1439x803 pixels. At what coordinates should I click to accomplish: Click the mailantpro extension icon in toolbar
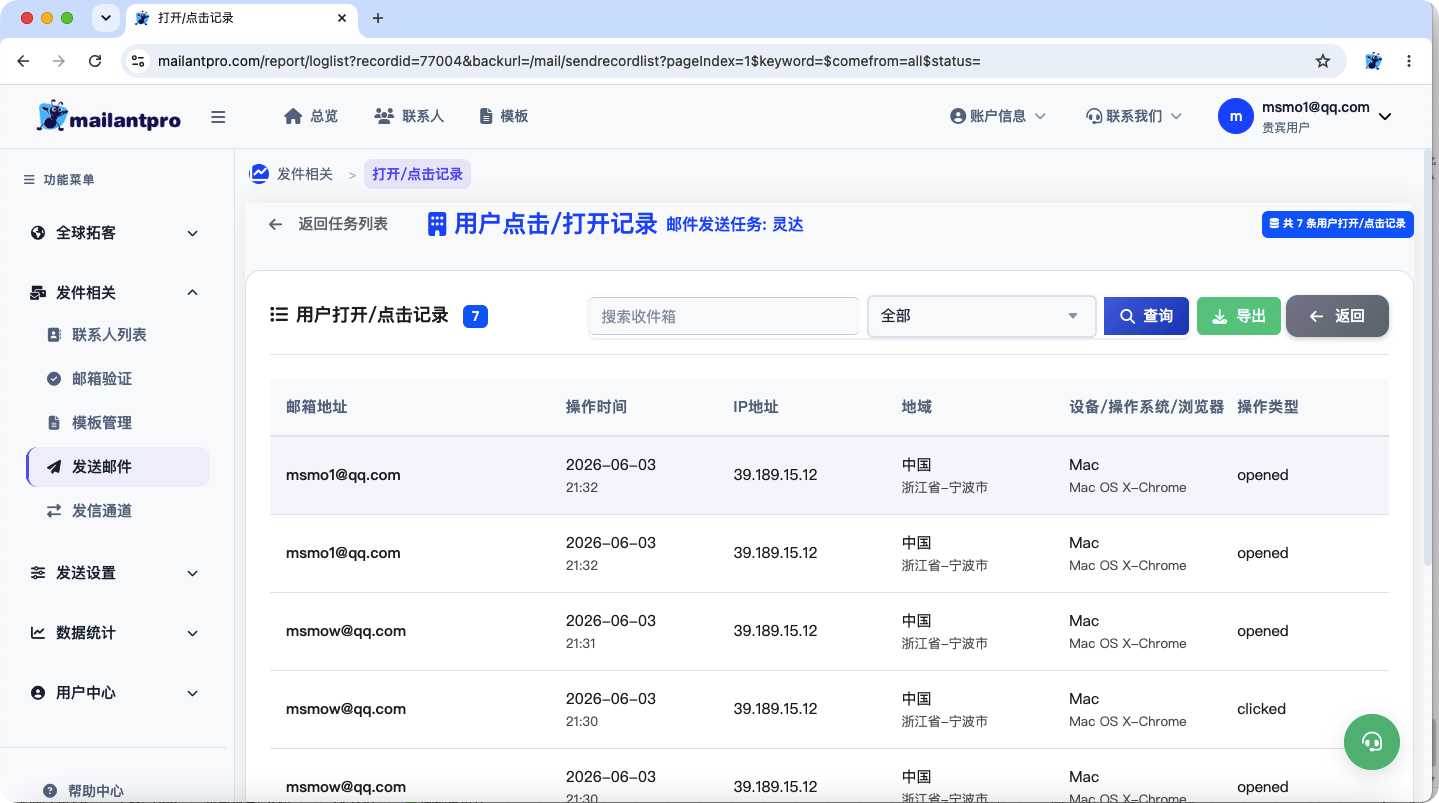(x=1374, y=61)
